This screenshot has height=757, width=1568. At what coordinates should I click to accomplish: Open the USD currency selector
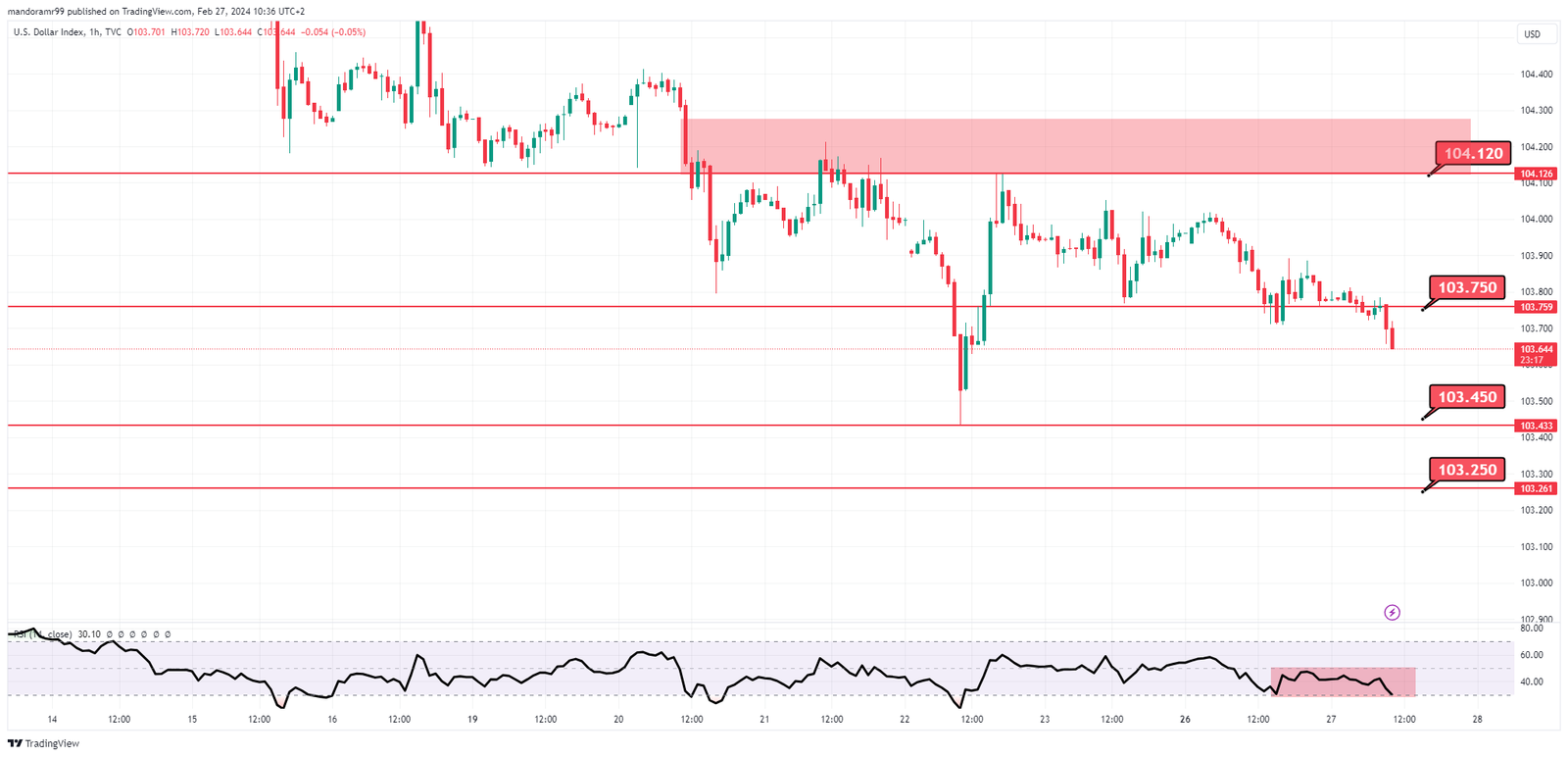1532,34
